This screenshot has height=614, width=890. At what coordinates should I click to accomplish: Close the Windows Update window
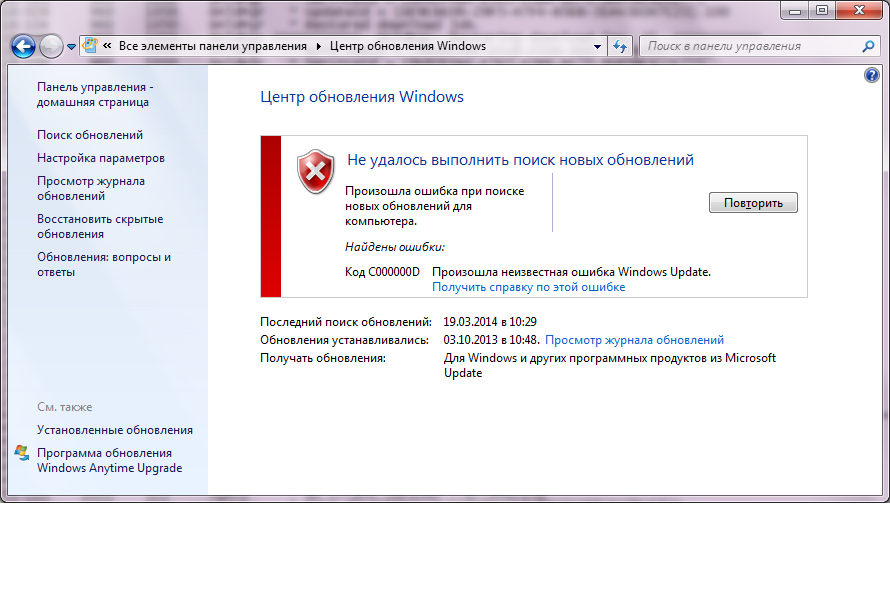[x=859, y=10]
